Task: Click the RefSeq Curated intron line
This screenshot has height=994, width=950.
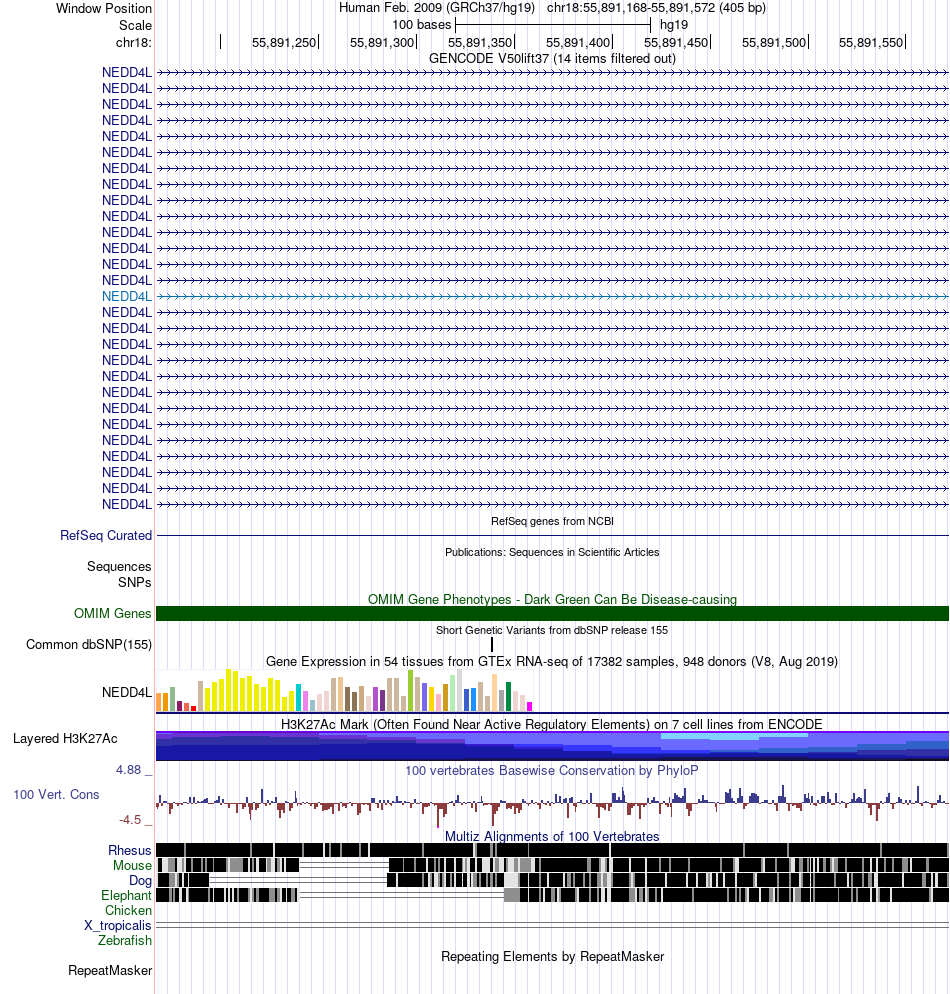Action: [x=552, y=536]
